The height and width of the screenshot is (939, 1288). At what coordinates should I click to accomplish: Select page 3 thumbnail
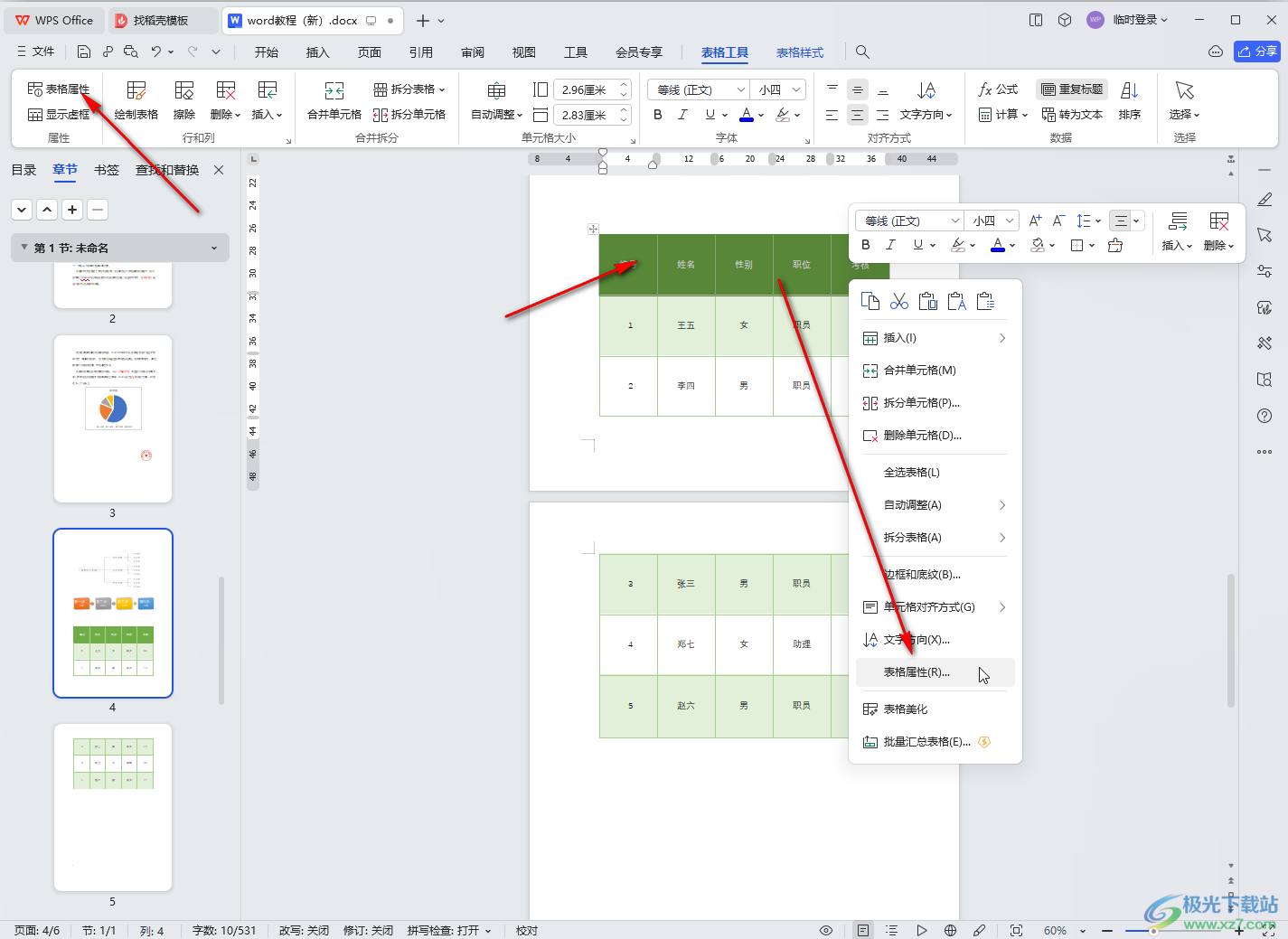click(x=113, y=418)
